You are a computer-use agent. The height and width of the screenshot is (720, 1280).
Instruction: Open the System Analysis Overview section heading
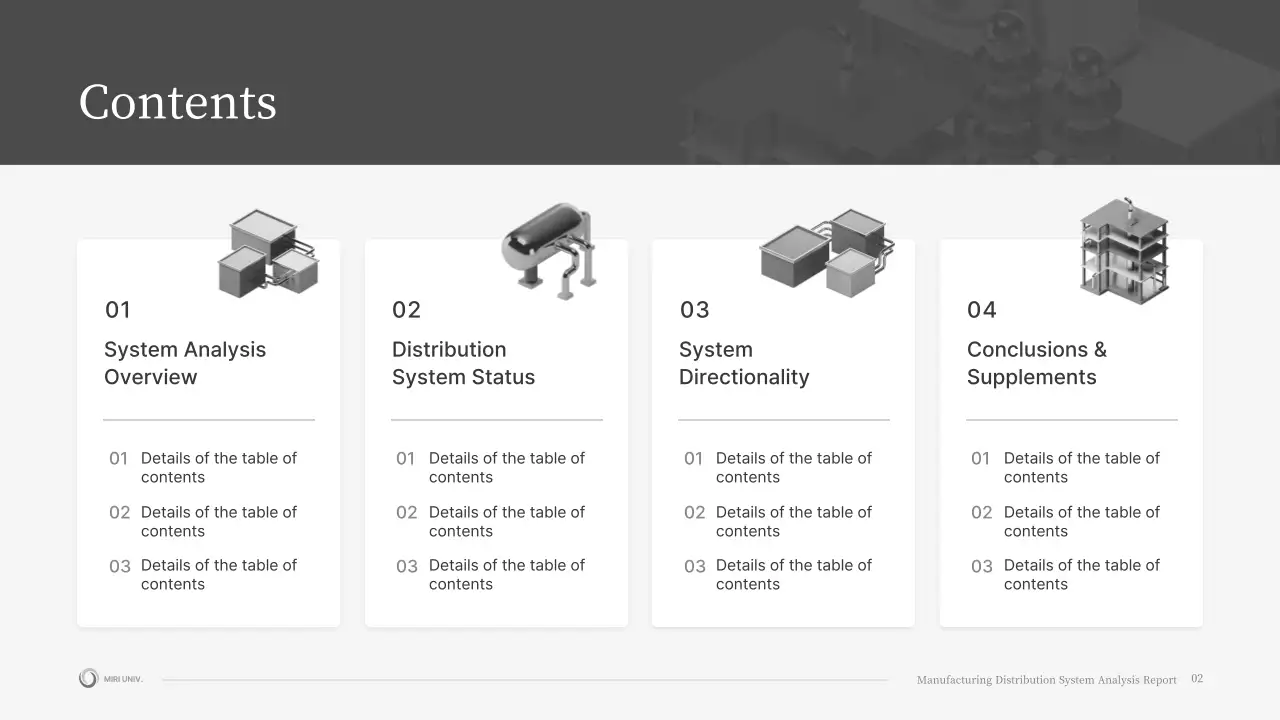(185, 363)
